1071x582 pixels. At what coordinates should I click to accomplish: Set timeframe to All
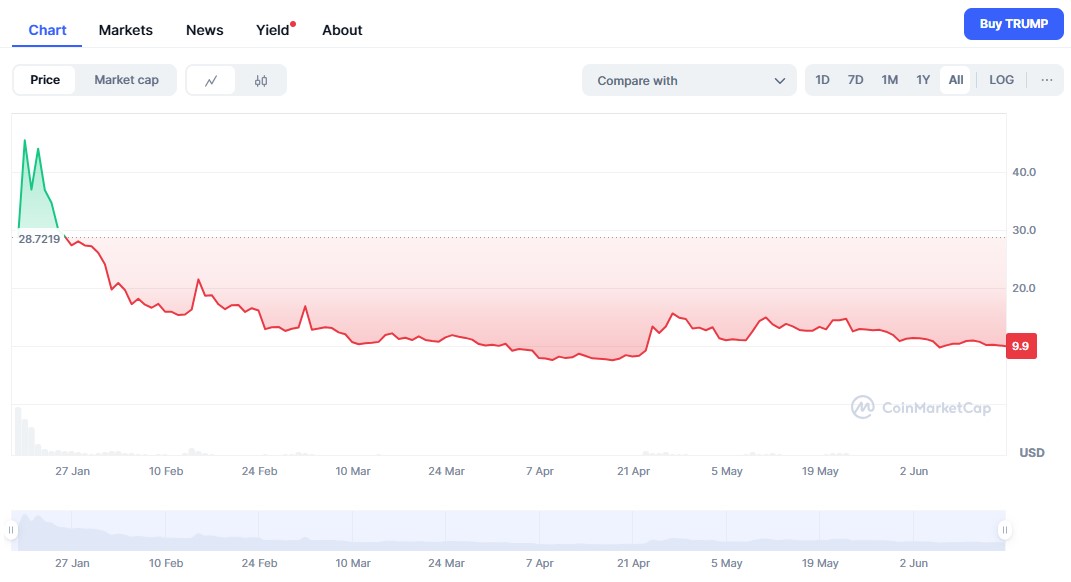point(956,80)
